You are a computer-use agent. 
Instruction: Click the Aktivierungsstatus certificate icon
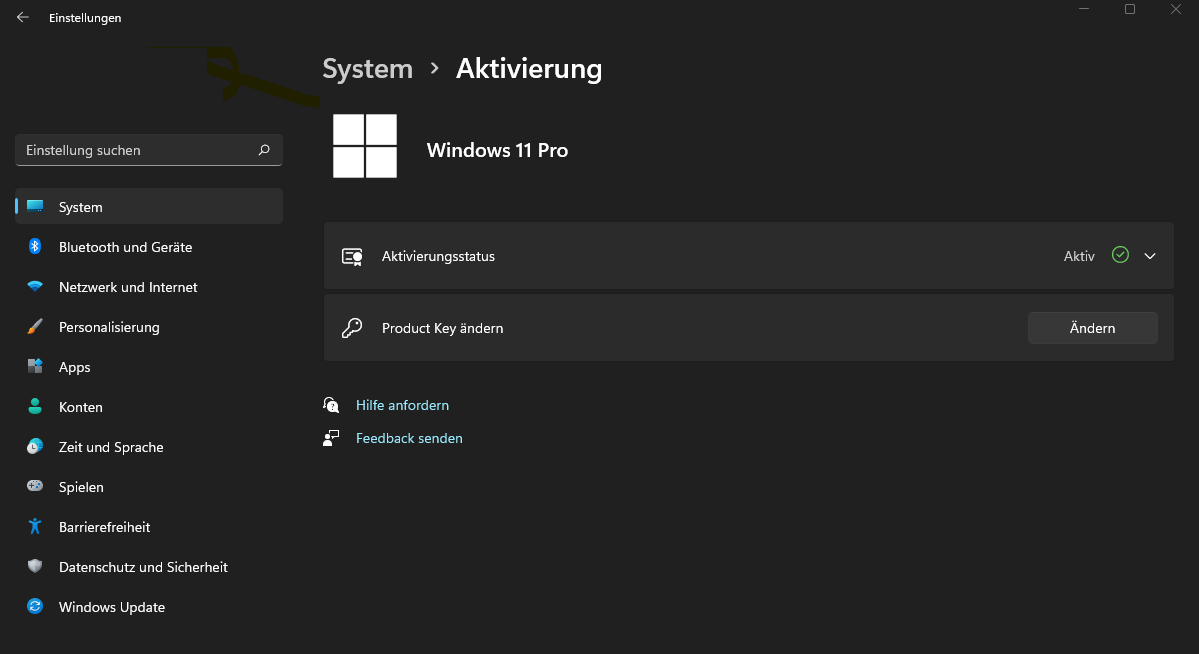click(352, 256)
